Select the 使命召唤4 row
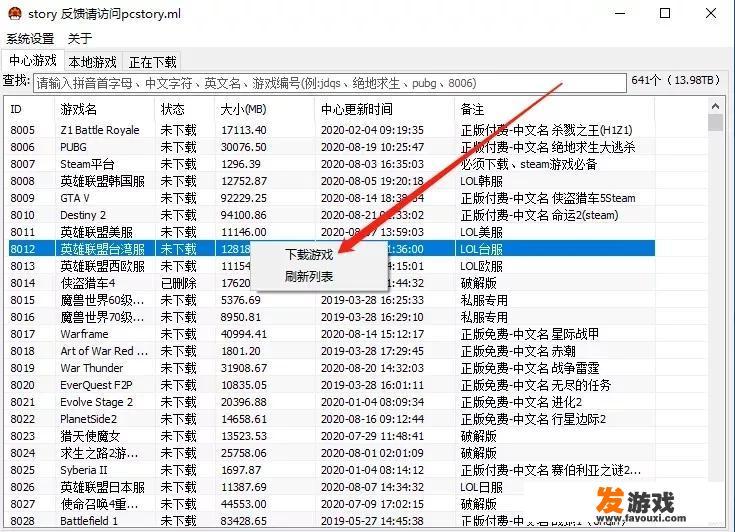This screenshot has width=735, height=532. [x=331, y=504]
